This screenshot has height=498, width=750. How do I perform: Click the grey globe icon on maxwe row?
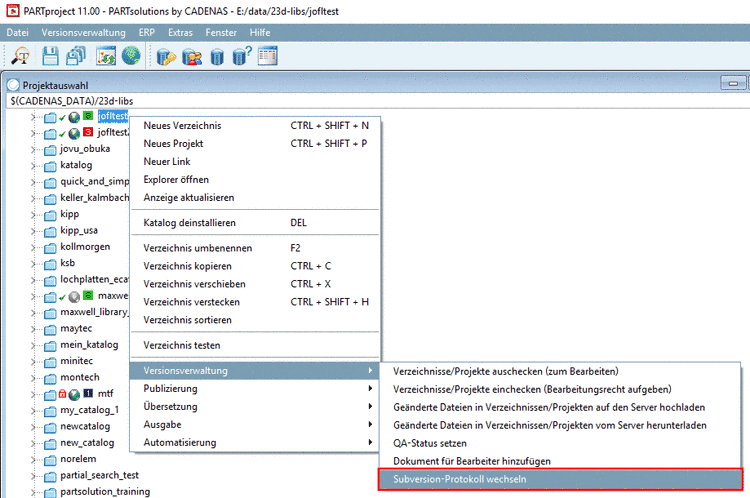pyautogui.click(x=74, y=297)
